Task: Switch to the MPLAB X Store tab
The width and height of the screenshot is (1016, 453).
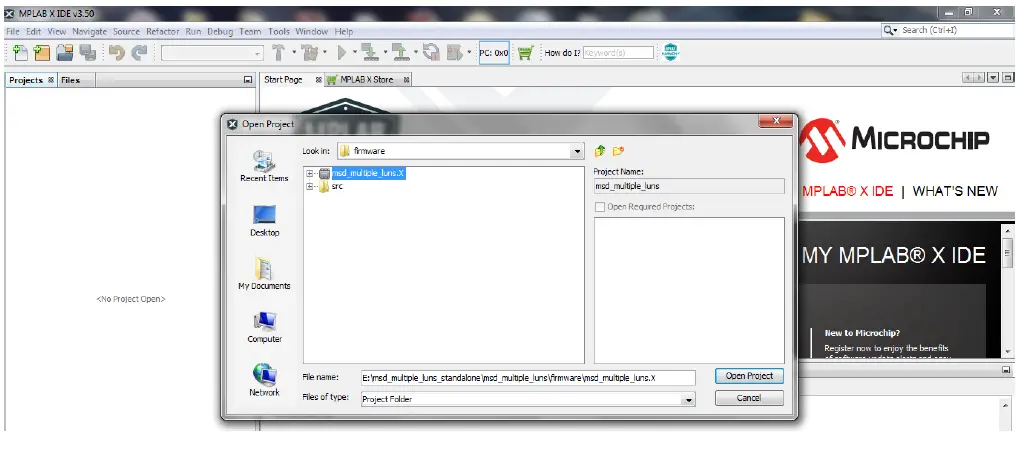Action: pyautogui.click(x=366, y=80)
